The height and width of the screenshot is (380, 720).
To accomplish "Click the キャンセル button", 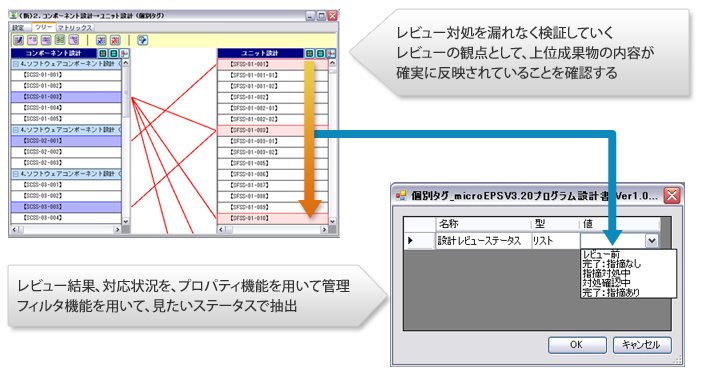I will tap(642, 345).
